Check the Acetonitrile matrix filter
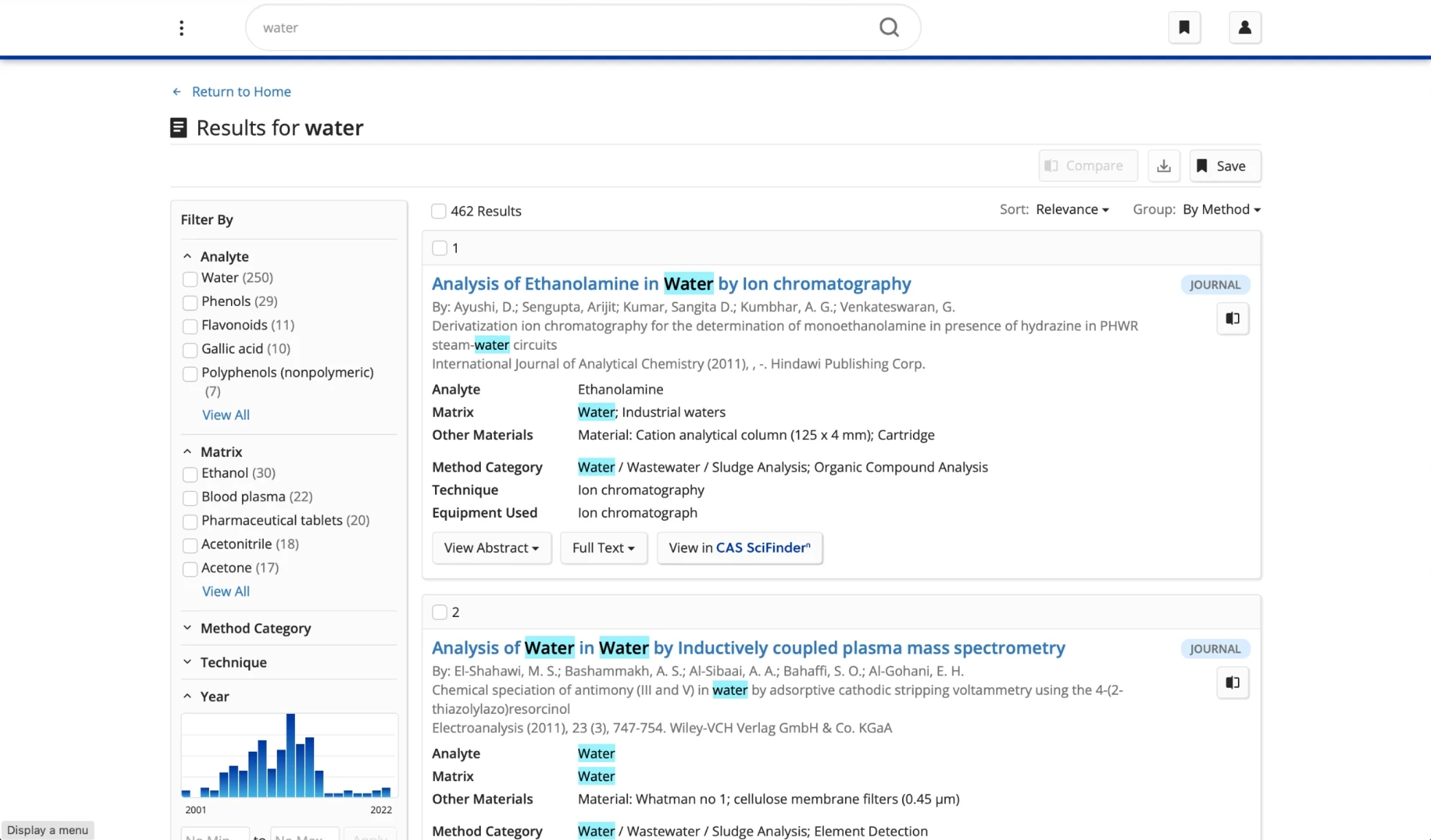This screenshot has height=840, width=1431. [190, 546]
